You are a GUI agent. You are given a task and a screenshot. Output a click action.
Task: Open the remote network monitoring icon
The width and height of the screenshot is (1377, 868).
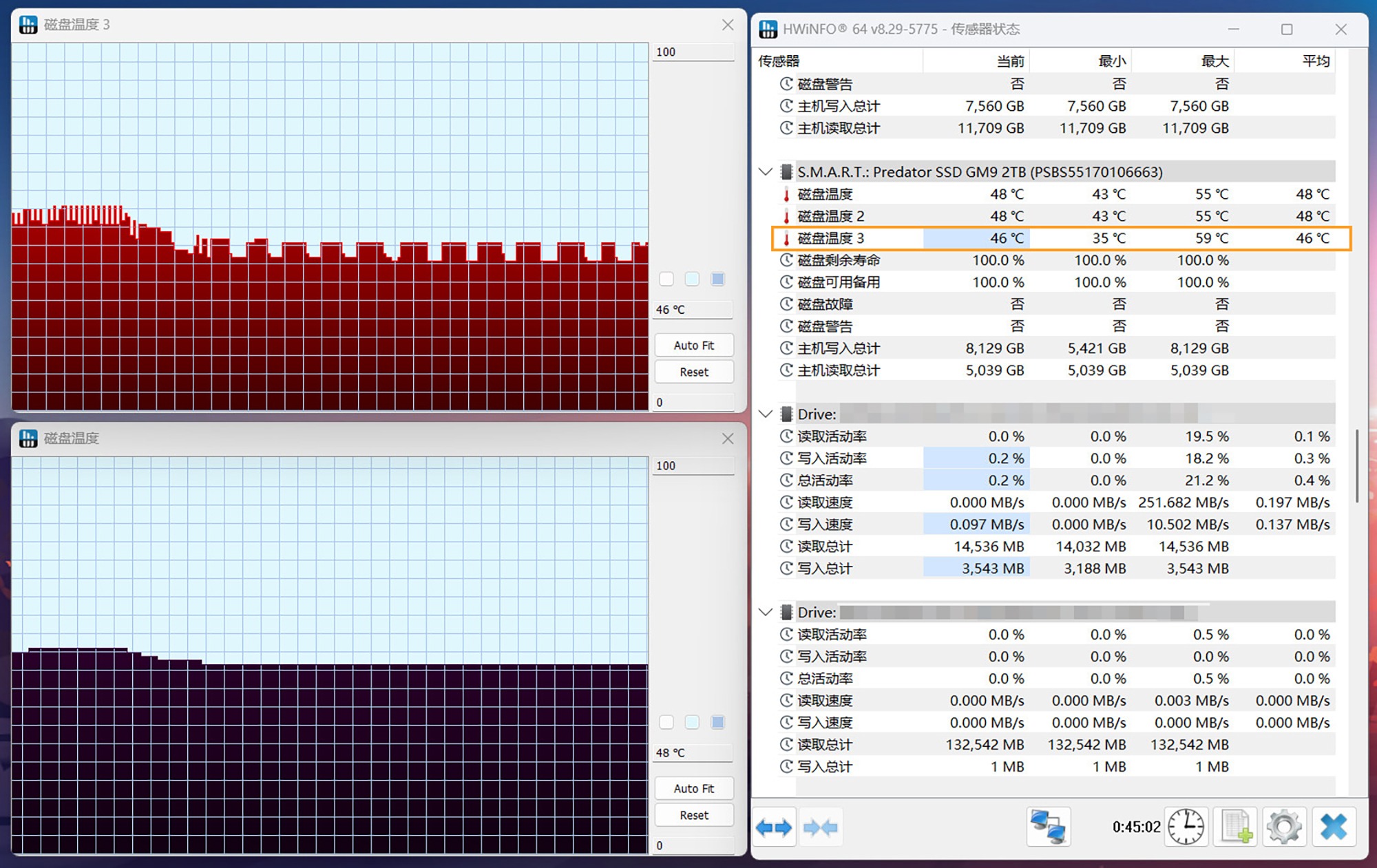[1048, 826]
